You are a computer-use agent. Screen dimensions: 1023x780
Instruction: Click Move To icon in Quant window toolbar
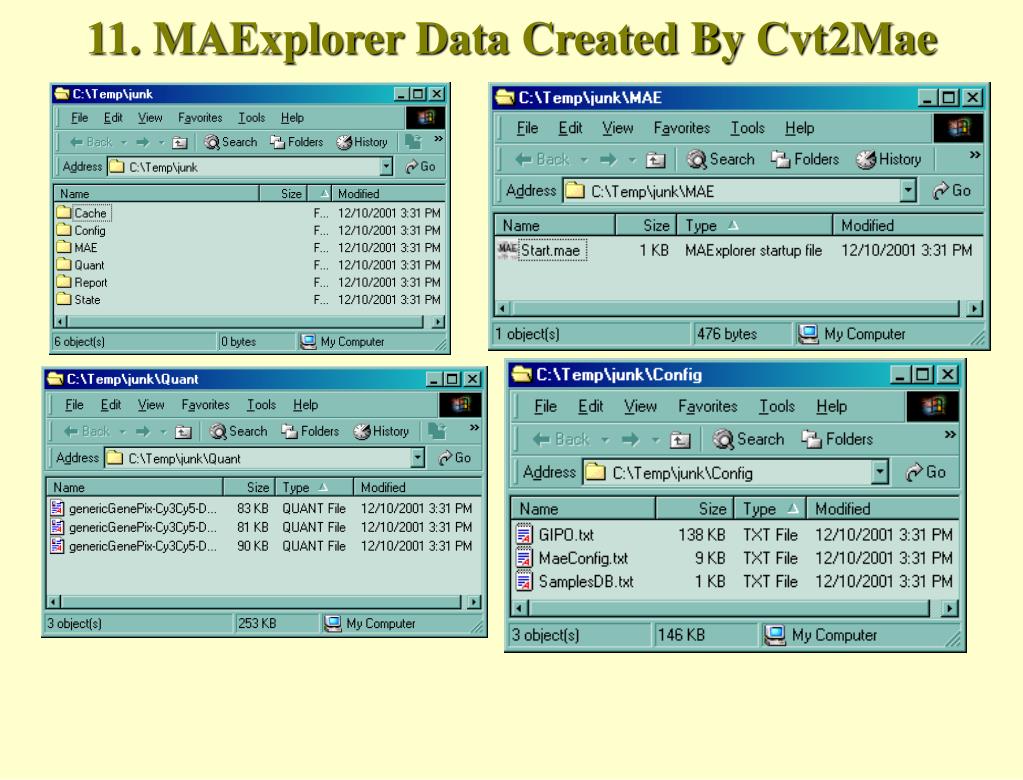[437, 431]
